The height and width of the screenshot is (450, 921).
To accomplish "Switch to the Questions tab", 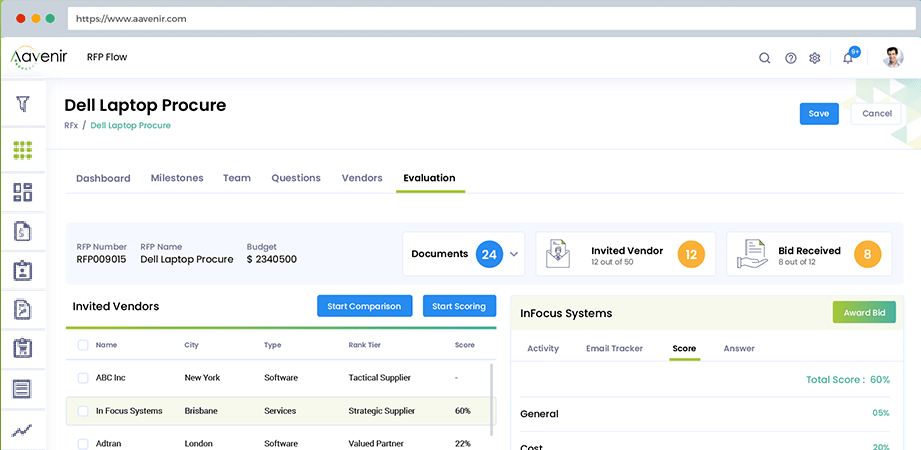I will click(296, 177).
